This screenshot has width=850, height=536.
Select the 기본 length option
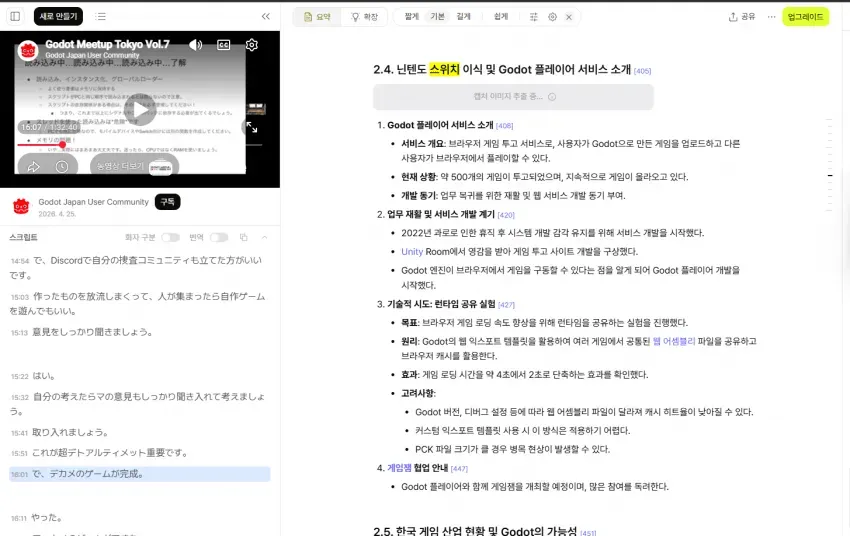point(437,17)
